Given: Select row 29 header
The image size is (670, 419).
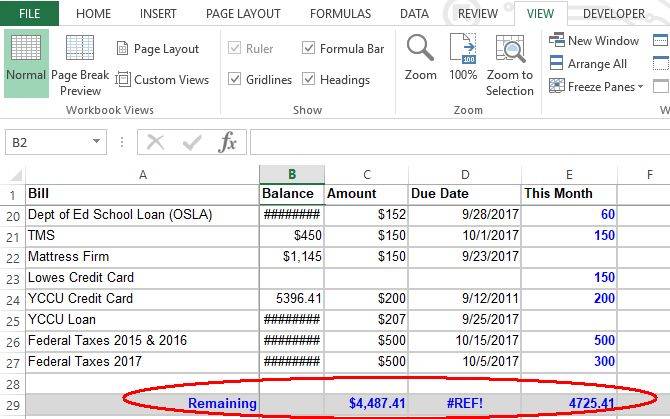Looking at the screenshot, I should (13, 404).
